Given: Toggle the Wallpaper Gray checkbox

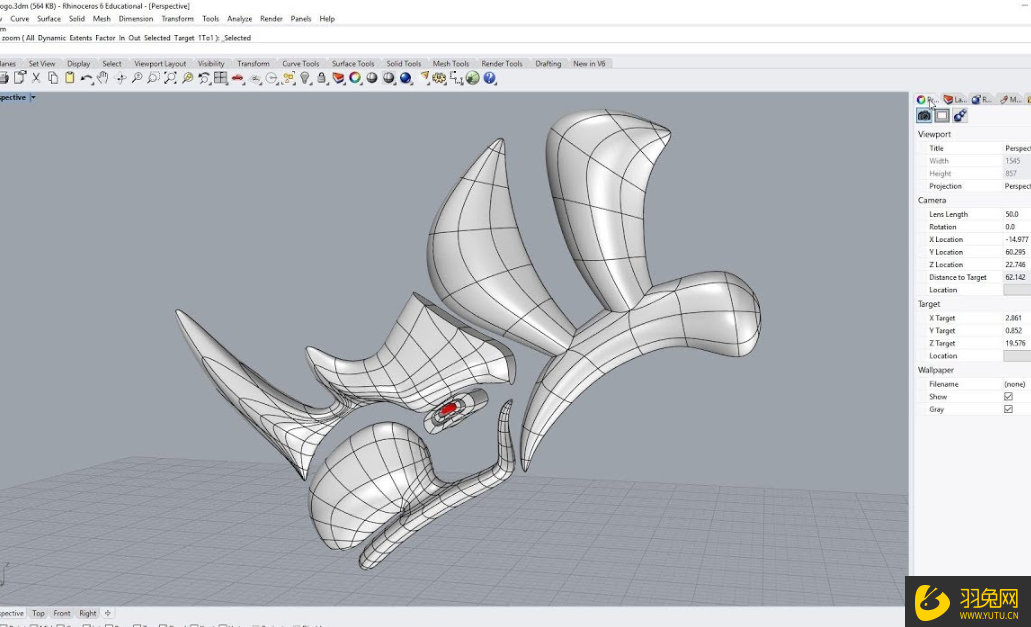Looking at the screenshot, I should tap(1008, 409).
